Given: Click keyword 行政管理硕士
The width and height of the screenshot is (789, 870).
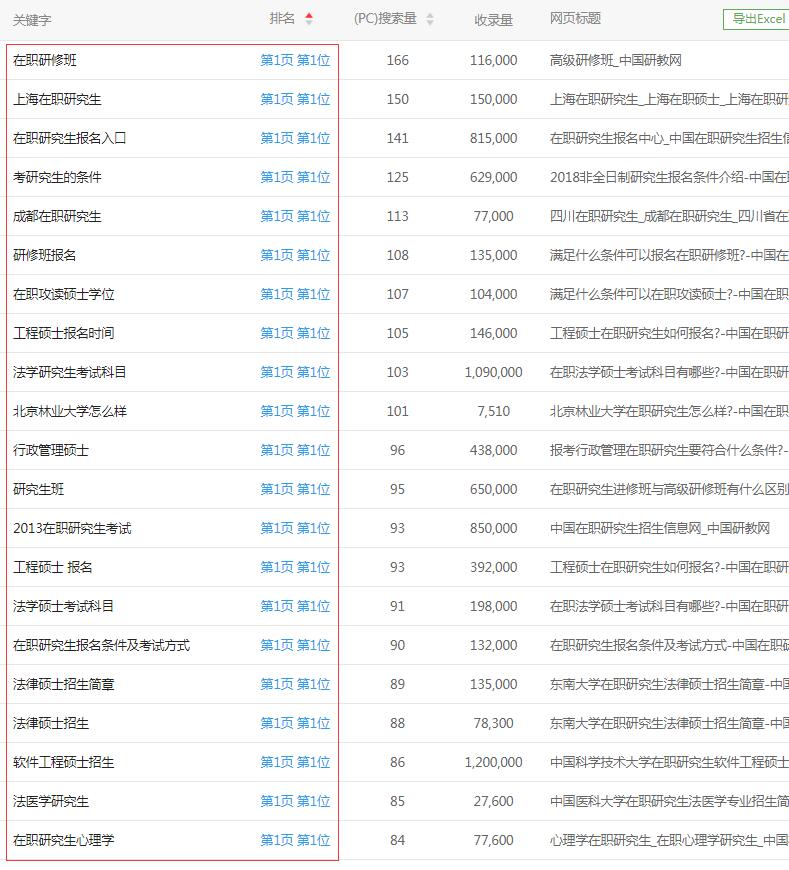Looking at the screenshot, I should (51, 450).
